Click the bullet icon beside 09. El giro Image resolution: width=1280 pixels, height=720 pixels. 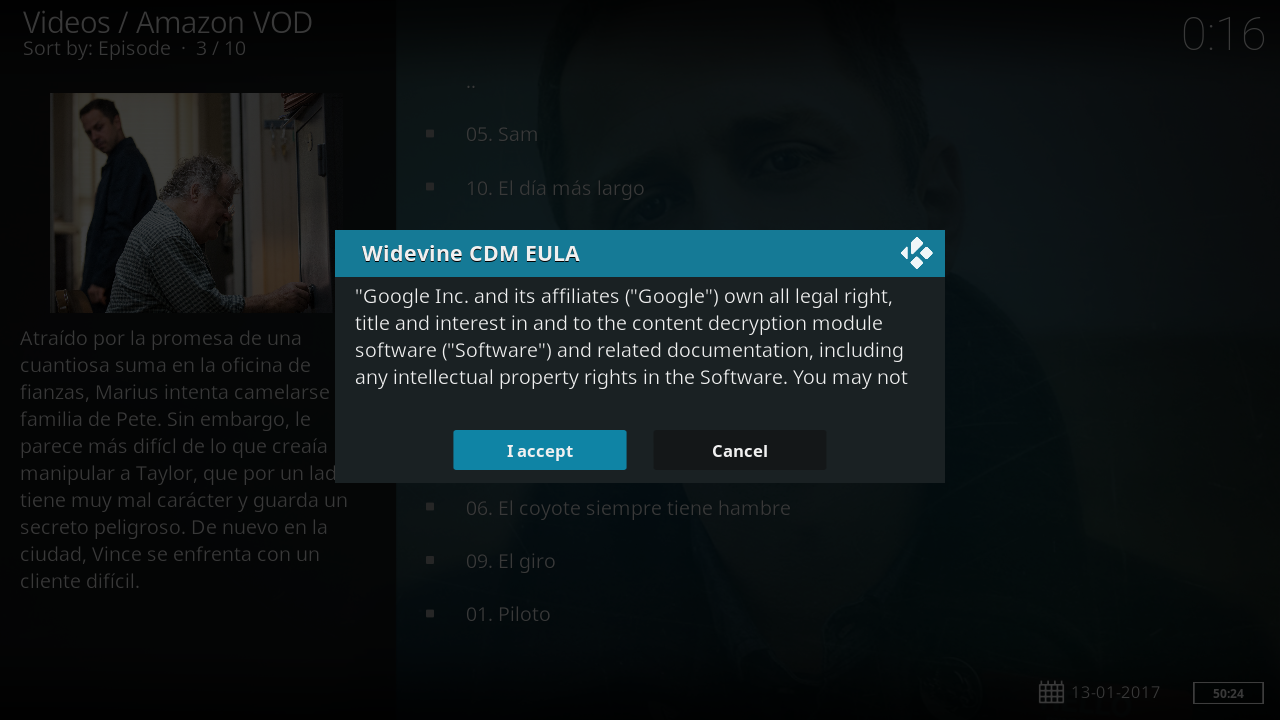coord(430,560)
